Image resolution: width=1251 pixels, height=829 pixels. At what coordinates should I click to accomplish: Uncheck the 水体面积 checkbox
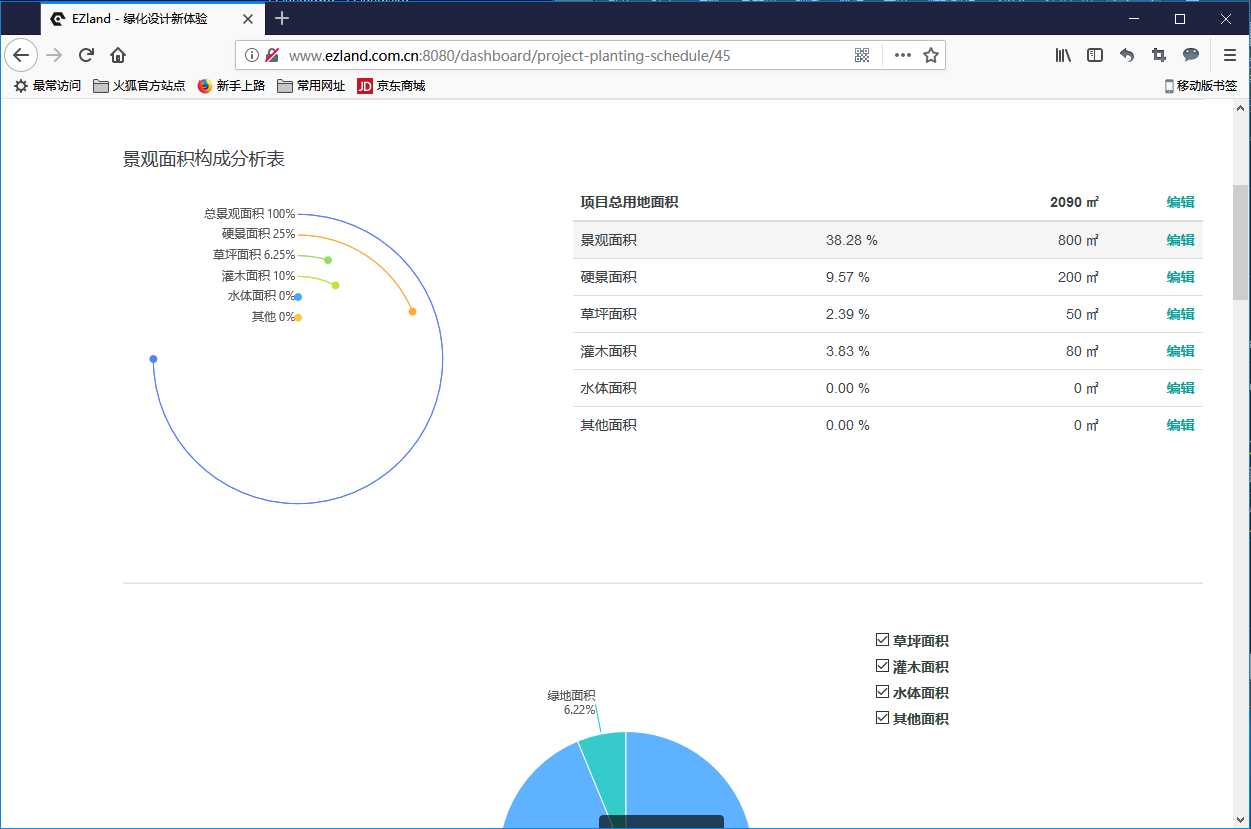882,692
